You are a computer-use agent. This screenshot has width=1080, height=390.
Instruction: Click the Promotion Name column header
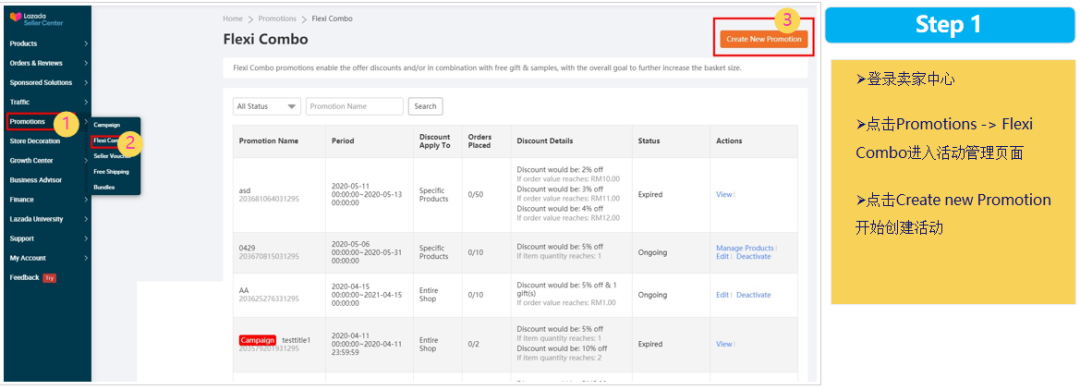click(x=269, y=141)
